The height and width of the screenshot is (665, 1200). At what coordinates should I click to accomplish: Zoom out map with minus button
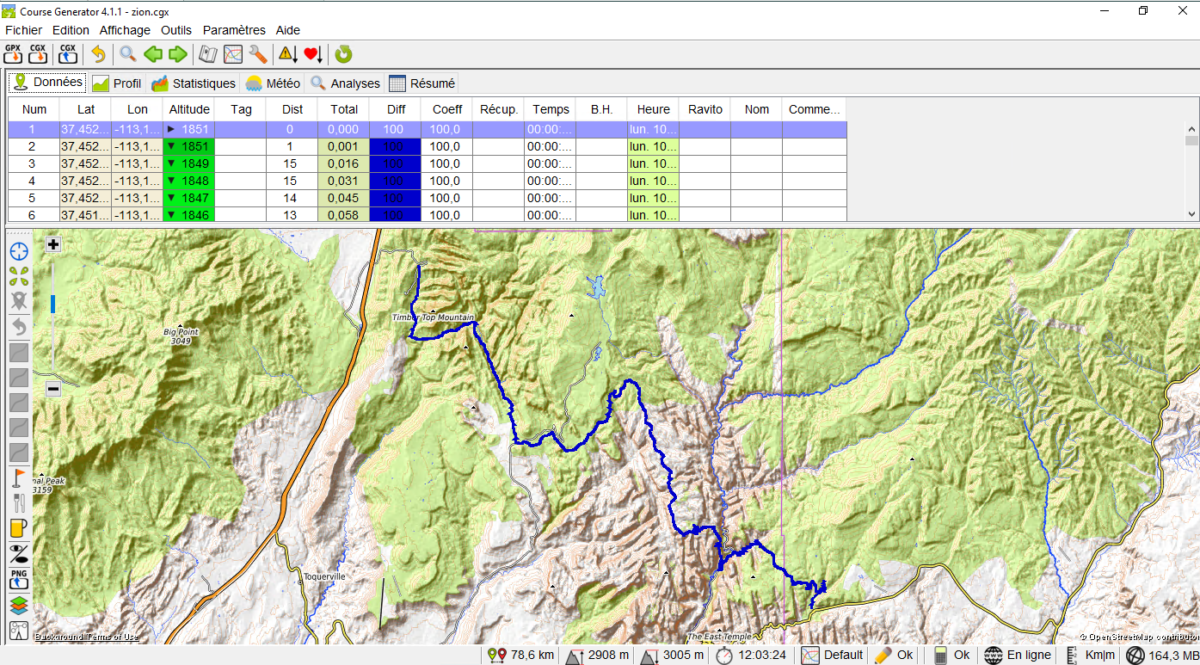tap(53, 388)
